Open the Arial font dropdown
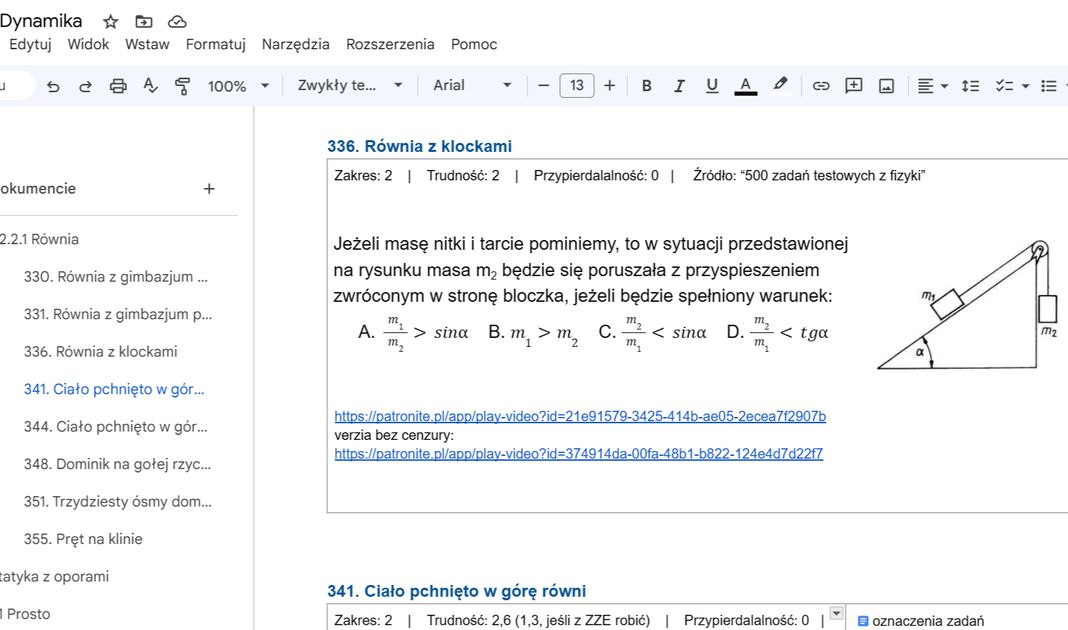Screen dimensions: 1068x630 pyautogui.click(x=472, y=86)
